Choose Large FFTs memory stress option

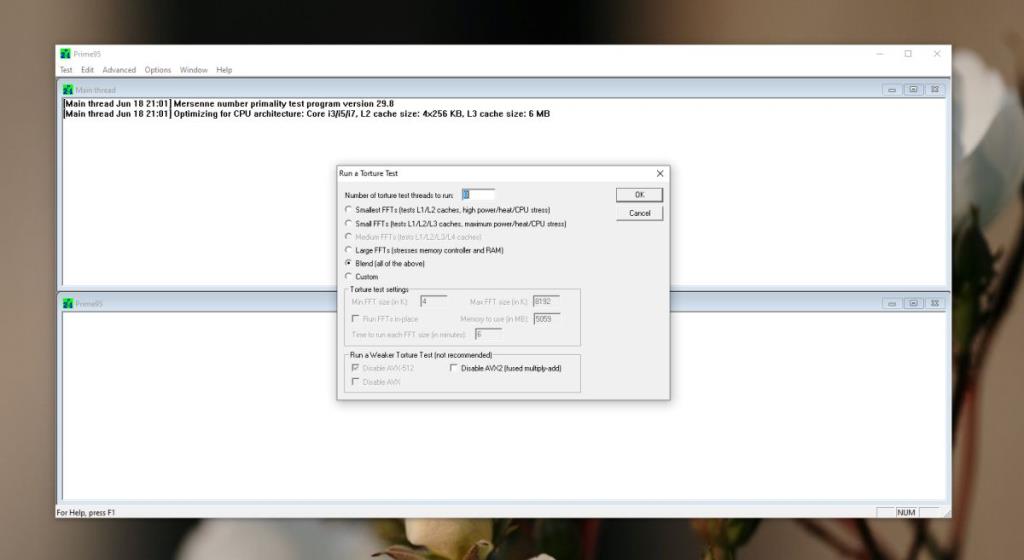pyautogui.click(x=348, y=250)
